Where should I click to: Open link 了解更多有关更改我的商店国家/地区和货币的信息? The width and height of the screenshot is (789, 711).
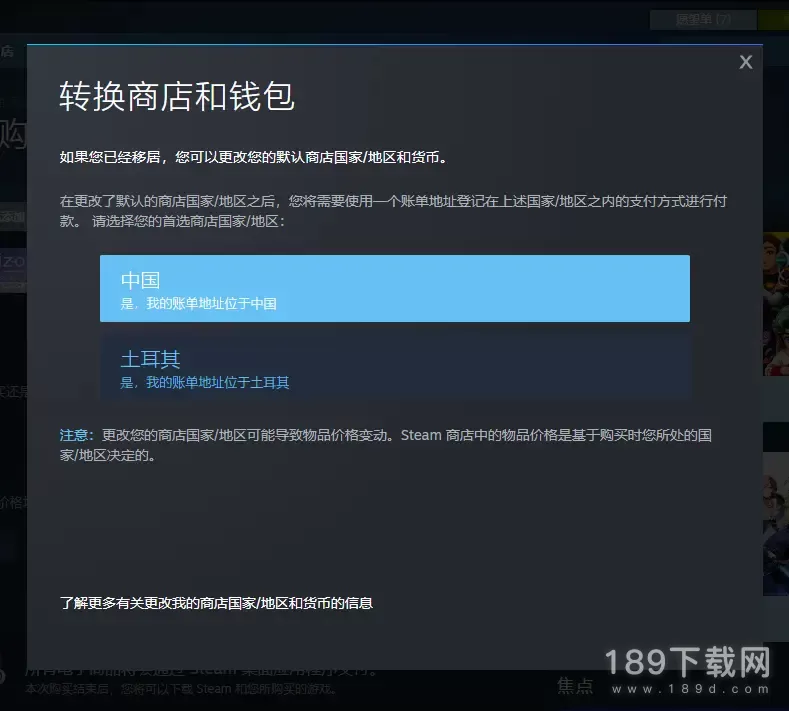[x=216, y=603]
